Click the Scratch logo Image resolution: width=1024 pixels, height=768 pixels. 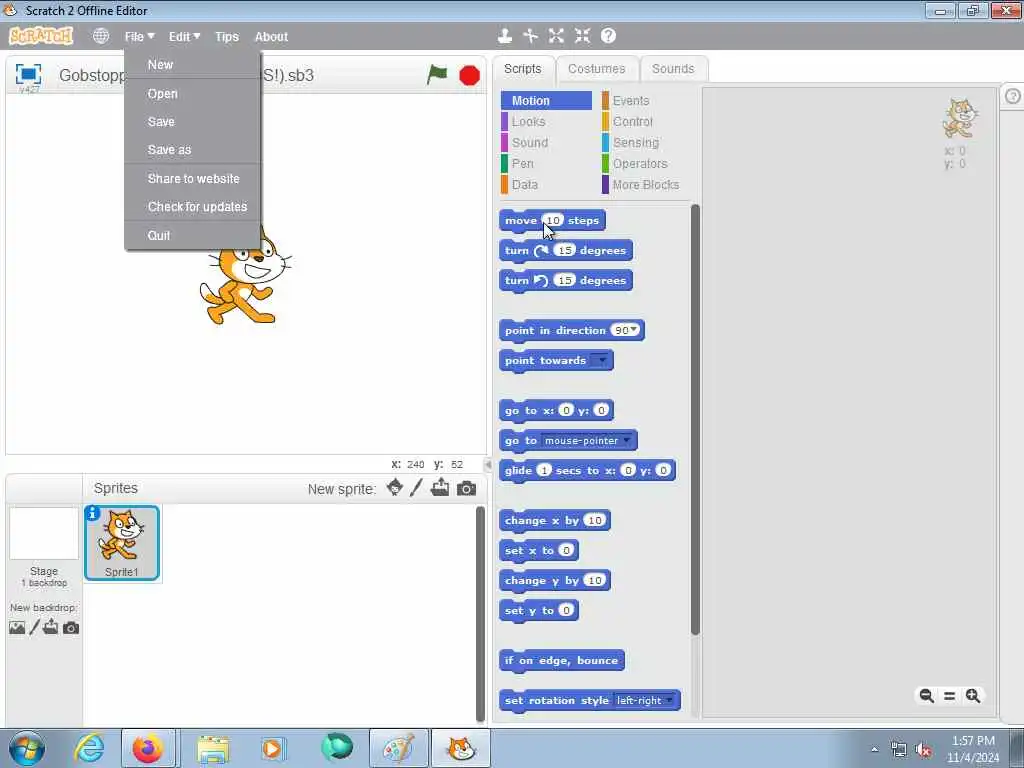pyautogui.click(x=40, y=36)
